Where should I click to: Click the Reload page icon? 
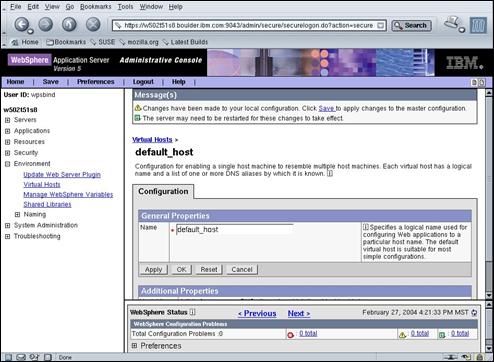69,24
